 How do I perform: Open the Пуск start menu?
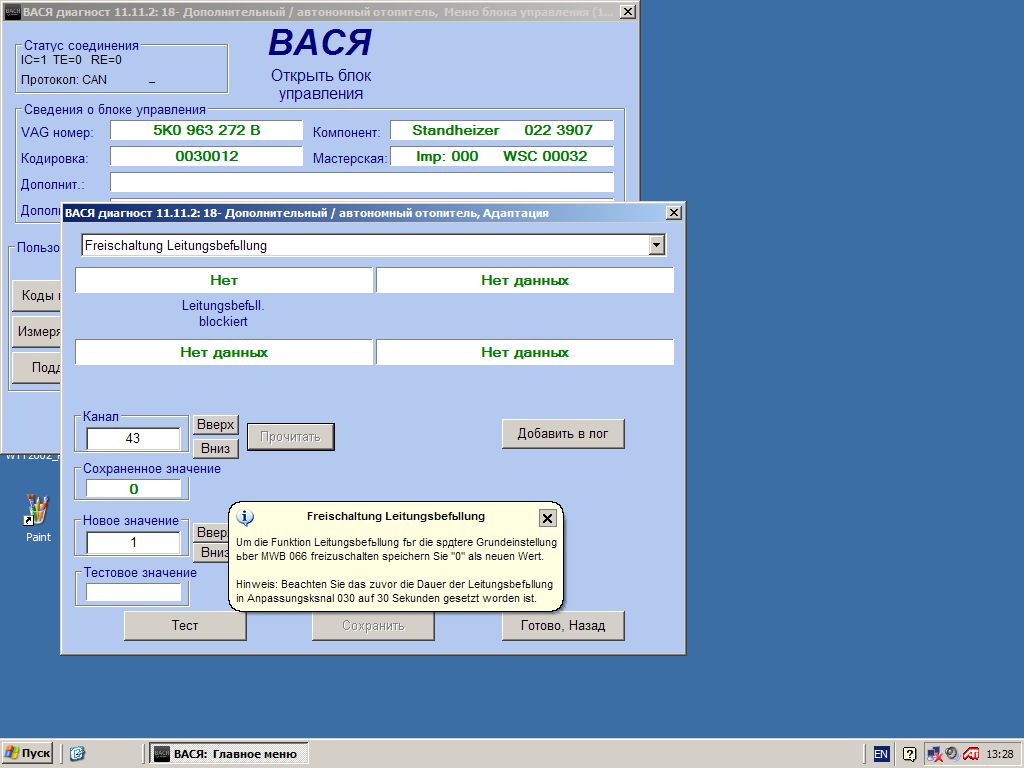tap(28, 754)
